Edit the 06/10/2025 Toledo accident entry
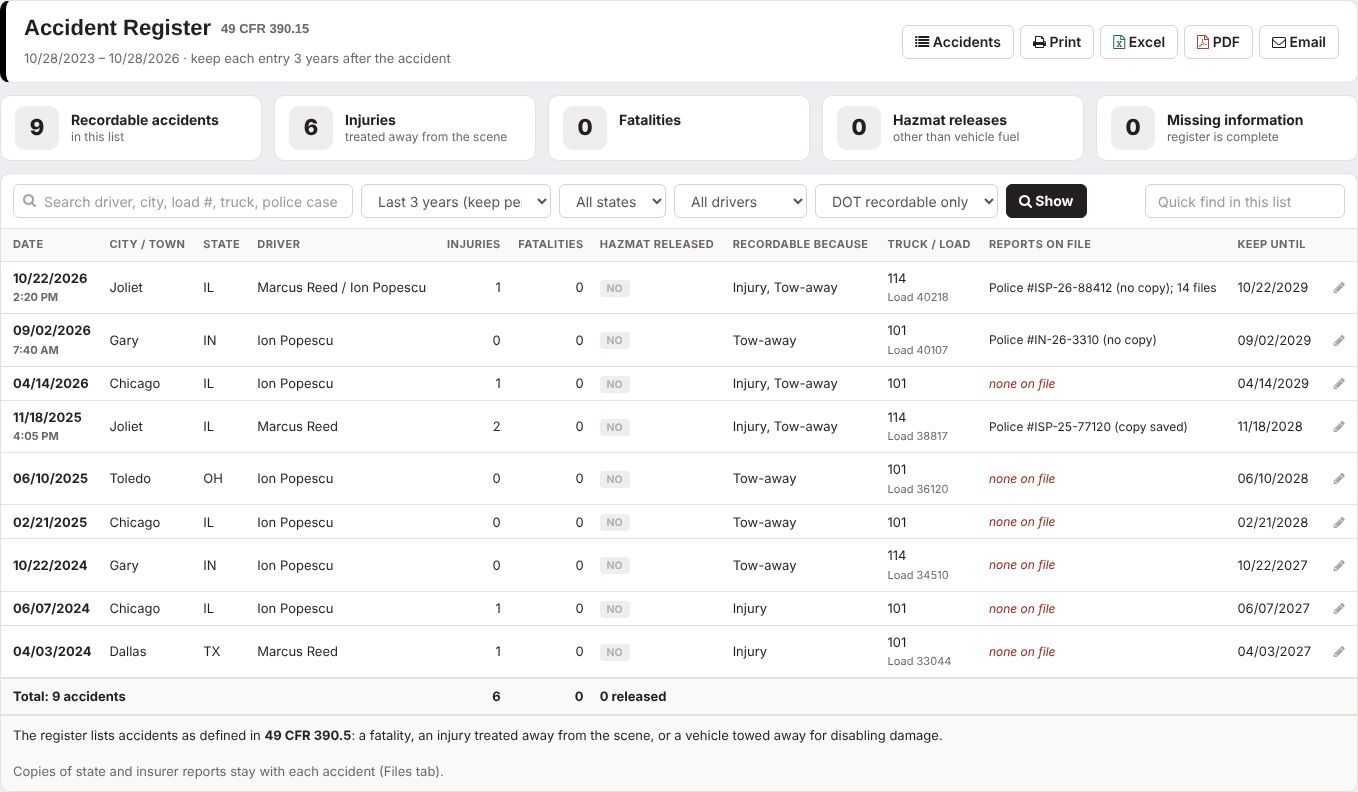The width and height of the screenshot is (1358, 792). tap(1339, 479)
